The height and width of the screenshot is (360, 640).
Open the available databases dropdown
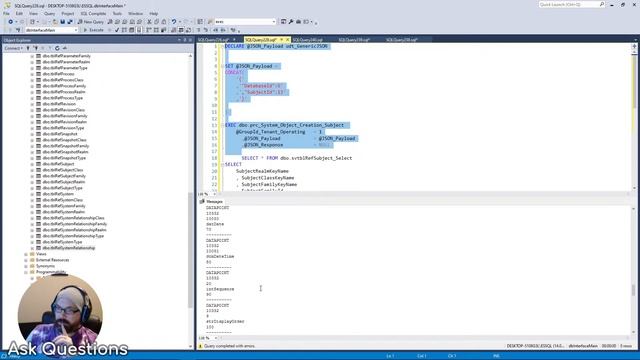click(76, 30)
